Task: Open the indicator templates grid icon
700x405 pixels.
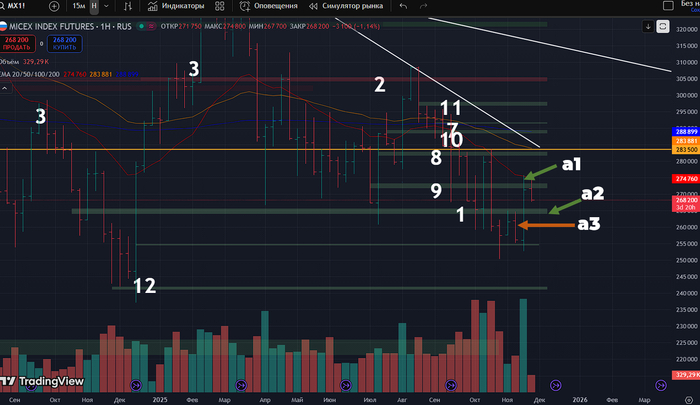Action: (x=218, y=6)
